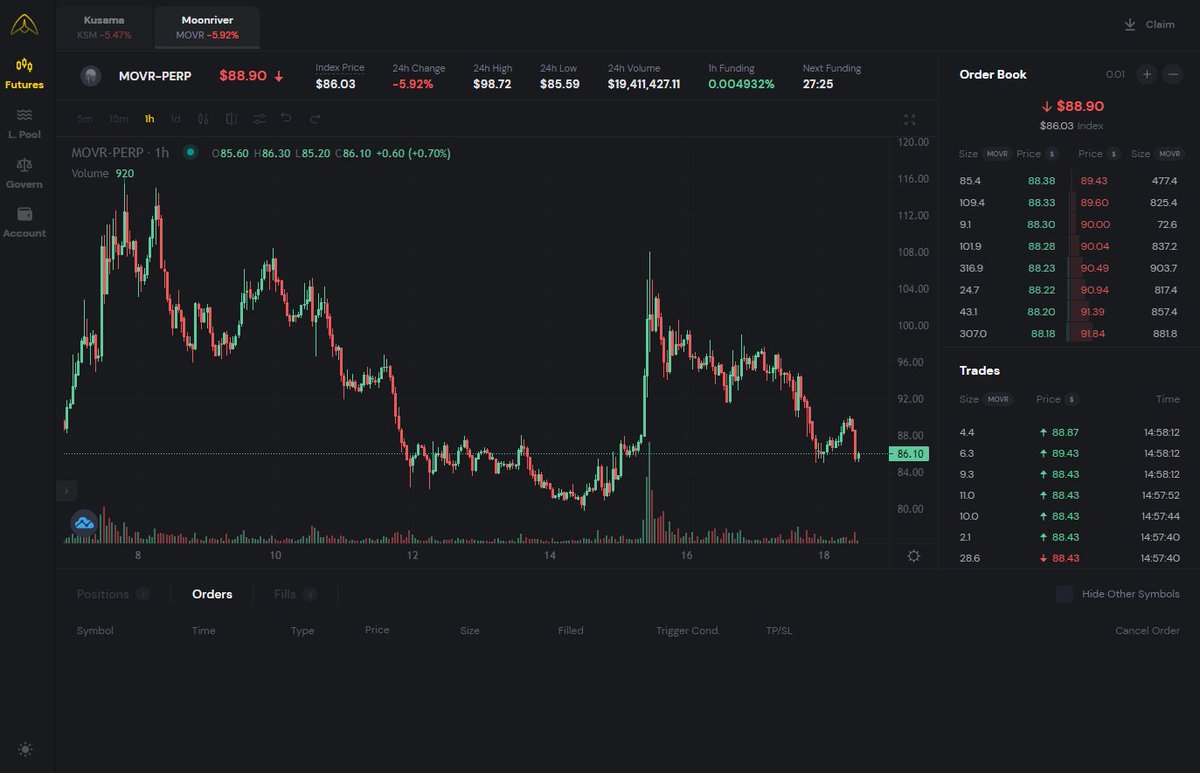Enable Hide Other Symbols checkbox

pos(1065,594)
